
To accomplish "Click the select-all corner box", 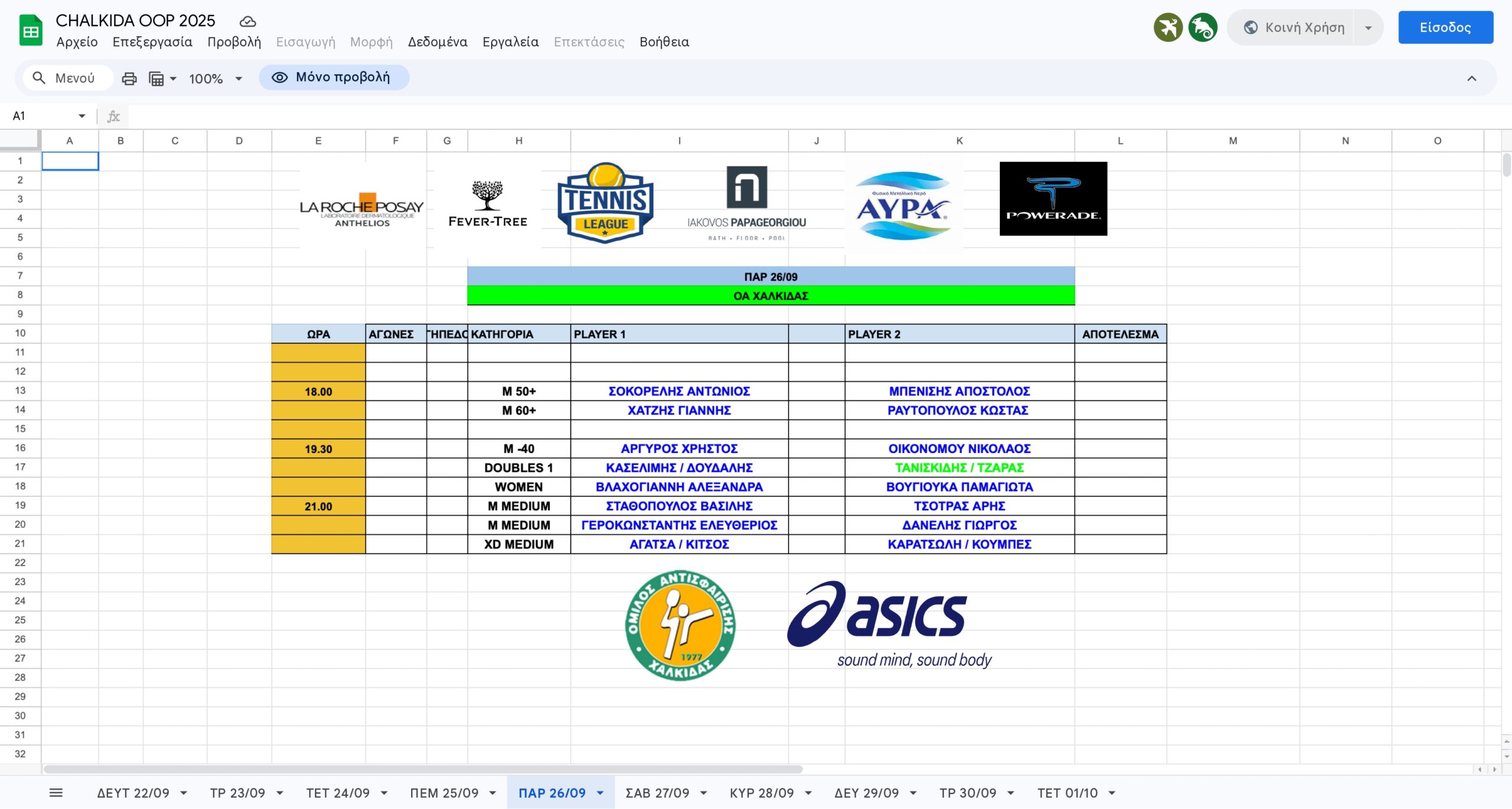I will (x=20, y=140).
